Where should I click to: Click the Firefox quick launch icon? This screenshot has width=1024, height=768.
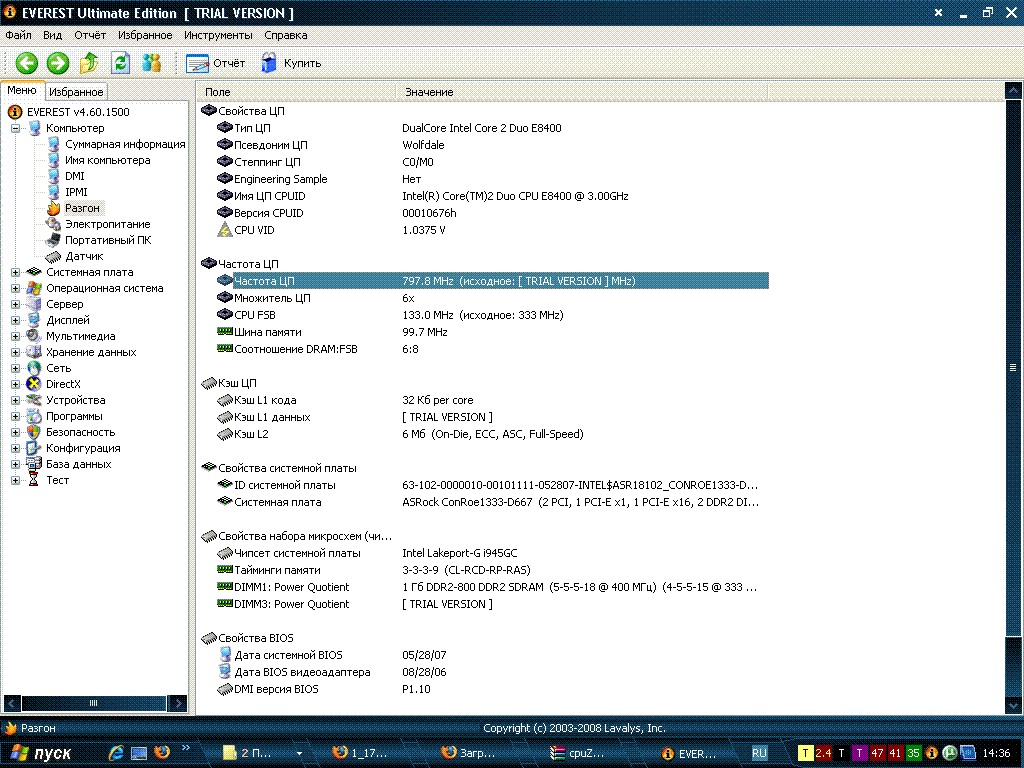click(x=162, y=752)
